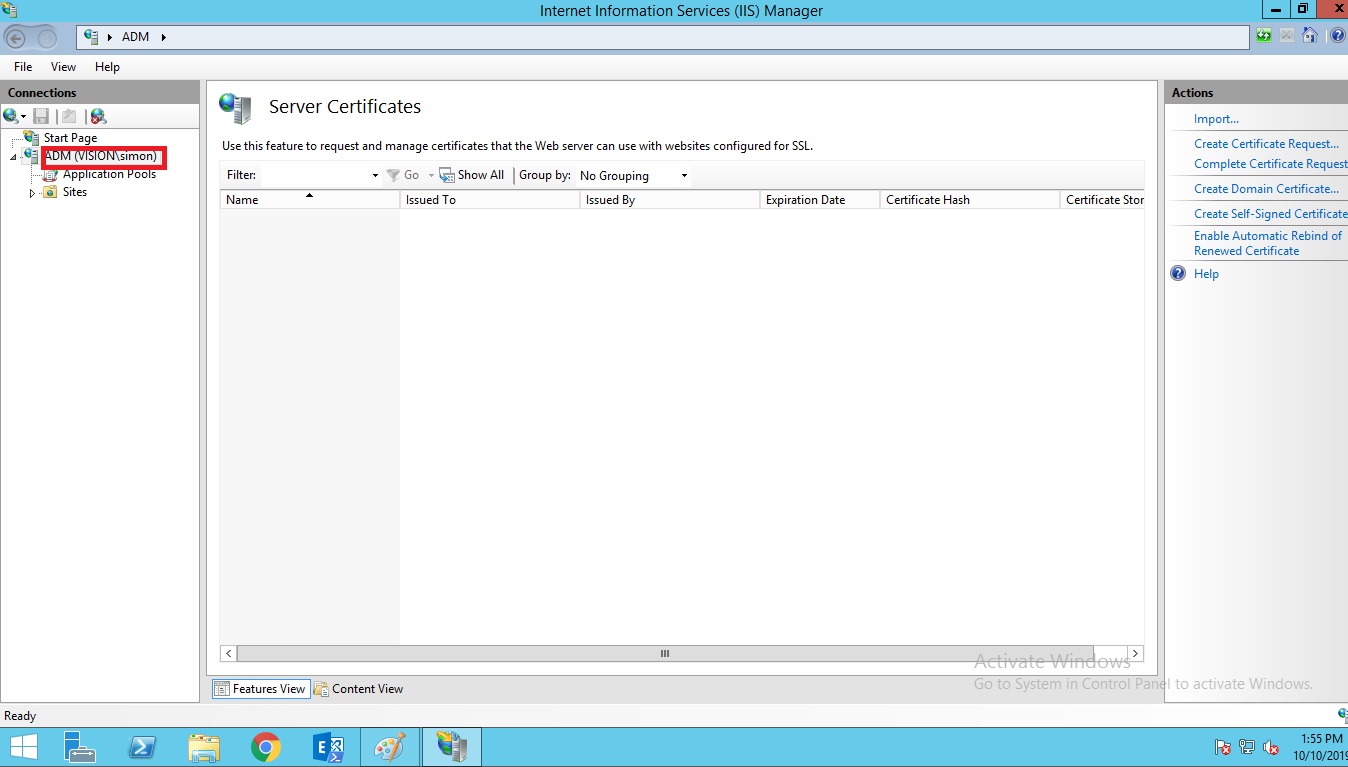The height and width of the screenshot is (767, 1348).
Task: Click ADM in the address bar
Action: pyautogui.click(x=136, y=37)
